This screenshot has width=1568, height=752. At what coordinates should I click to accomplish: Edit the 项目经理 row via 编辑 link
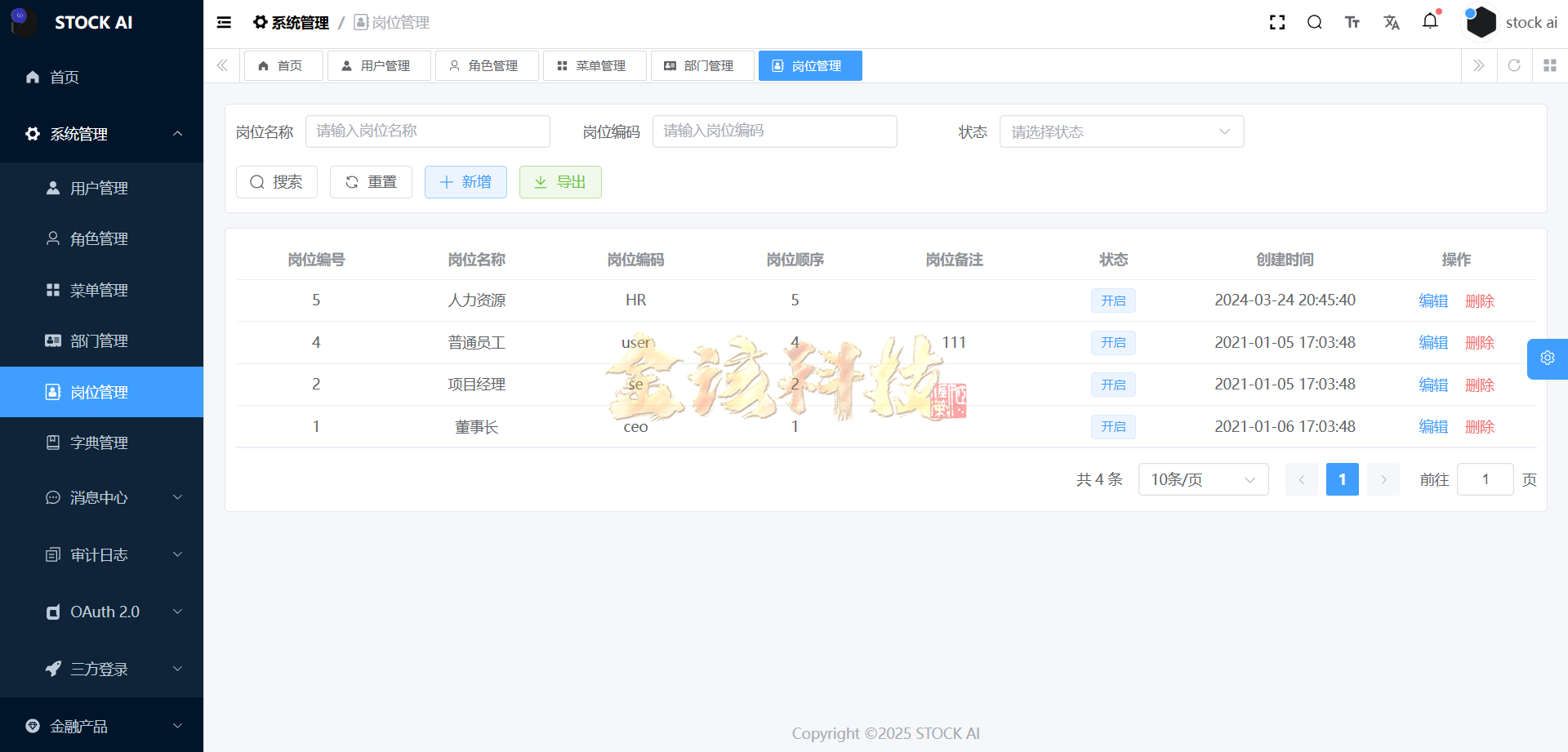[1432, 384]
